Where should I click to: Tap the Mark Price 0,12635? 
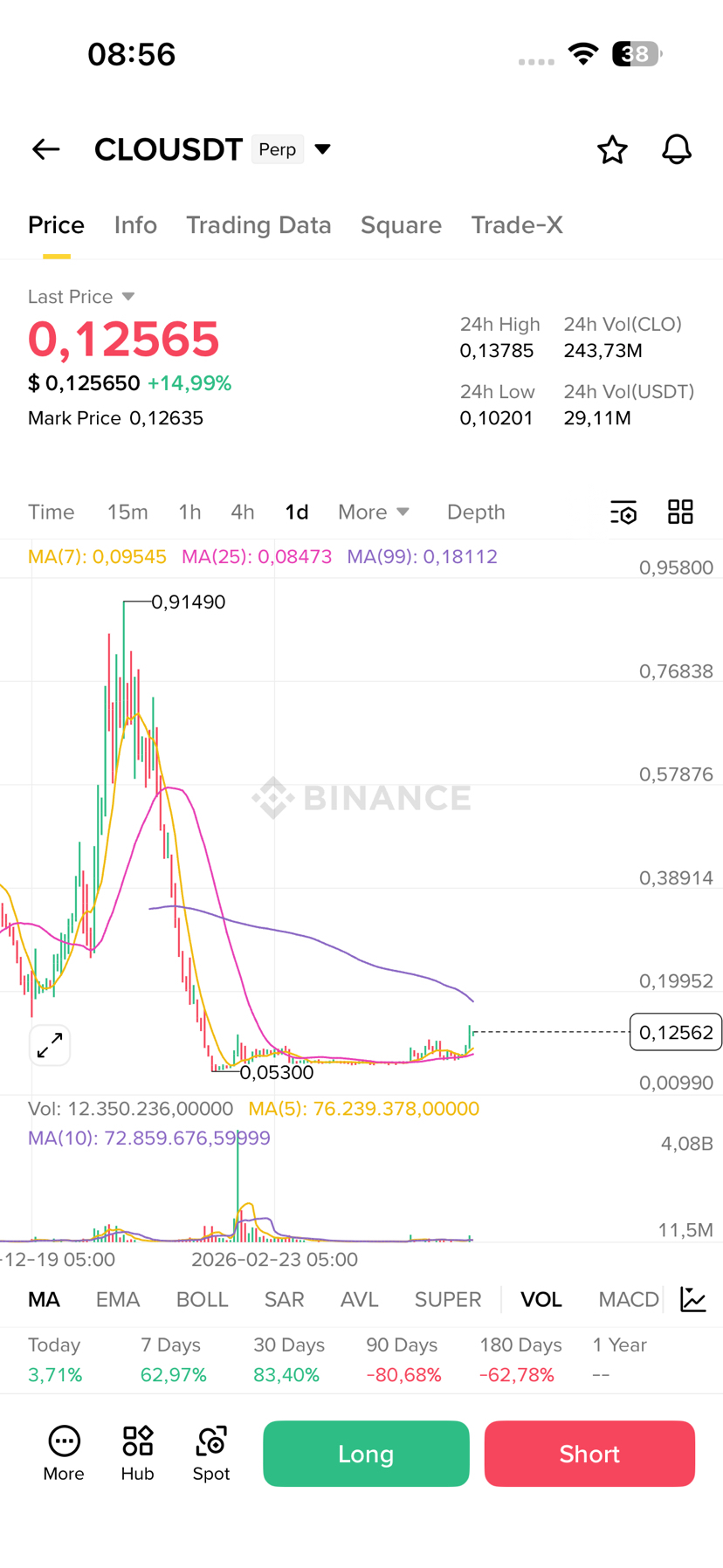(x=115, y=418)
